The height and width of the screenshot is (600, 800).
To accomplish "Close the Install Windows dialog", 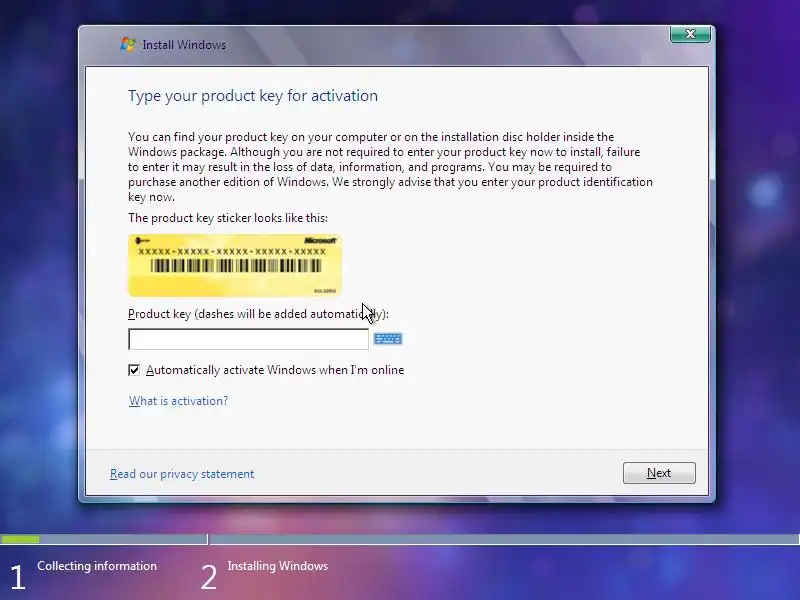I will pyautogui.click(x=690, y=34).
